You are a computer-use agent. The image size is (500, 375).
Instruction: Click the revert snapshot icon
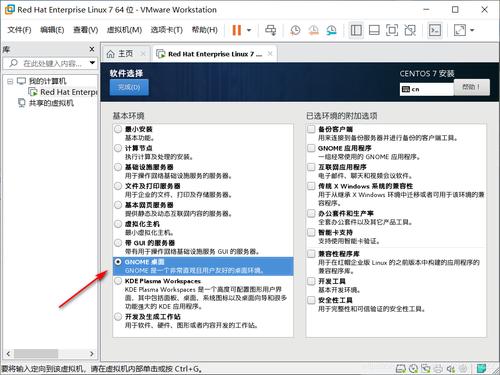click(313, 30)
